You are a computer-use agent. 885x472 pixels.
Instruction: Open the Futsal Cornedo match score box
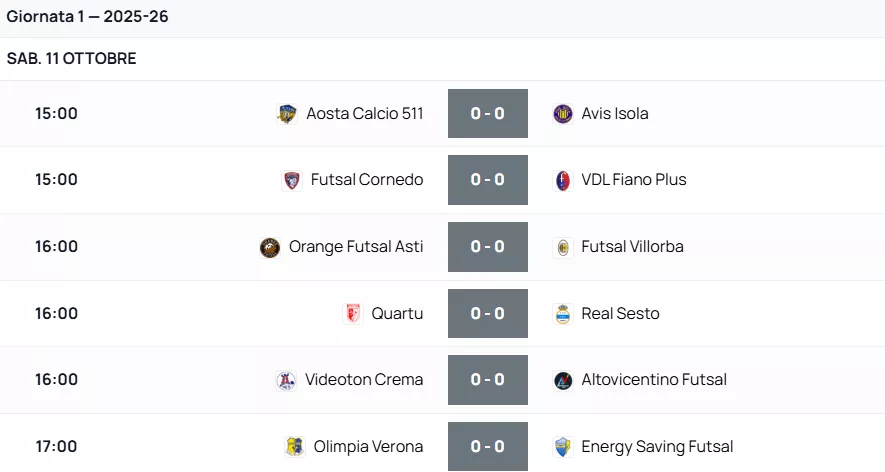tap(487, 181)
